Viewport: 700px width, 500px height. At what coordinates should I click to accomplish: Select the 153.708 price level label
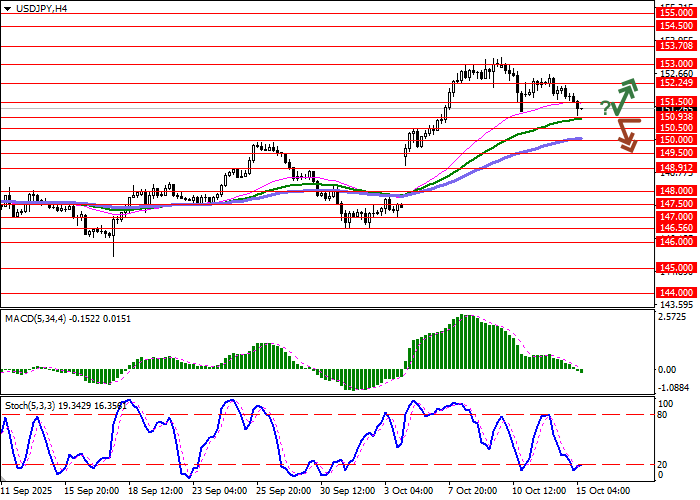point(676,46)
